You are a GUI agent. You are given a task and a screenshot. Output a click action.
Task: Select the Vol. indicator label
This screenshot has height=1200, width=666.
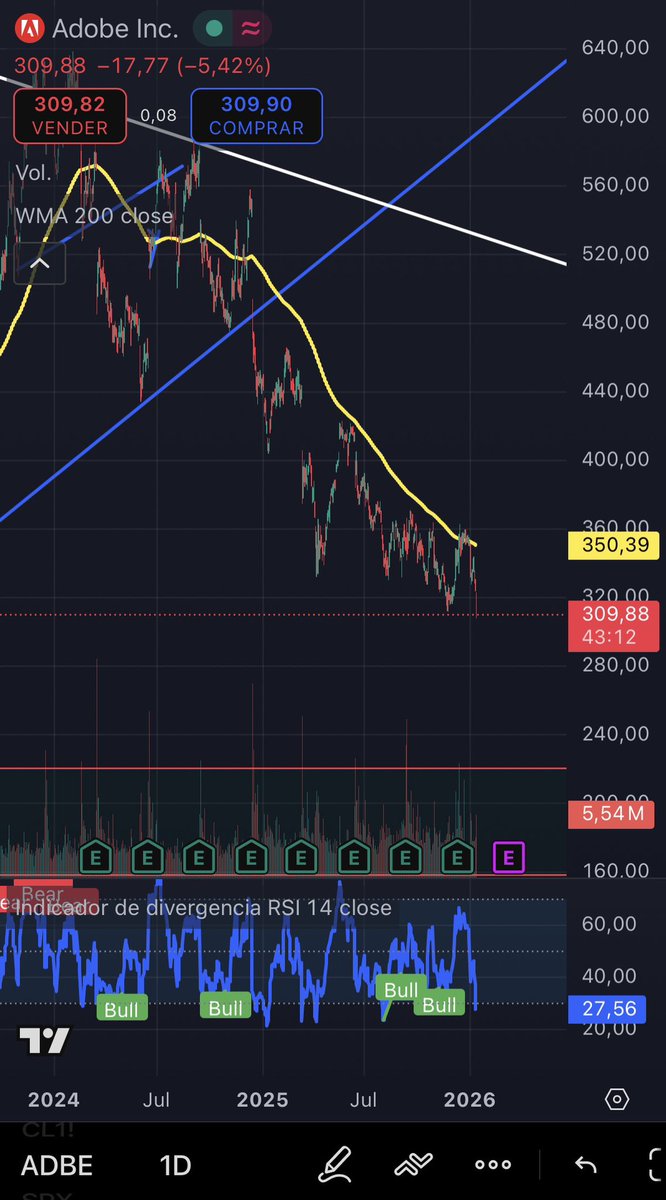point(34,173)
